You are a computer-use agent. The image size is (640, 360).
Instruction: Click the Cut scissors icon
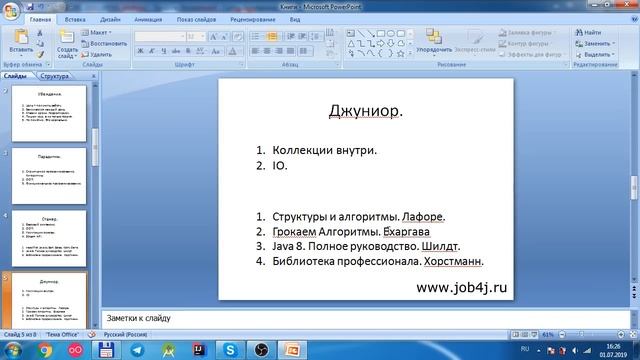[40, 33]
